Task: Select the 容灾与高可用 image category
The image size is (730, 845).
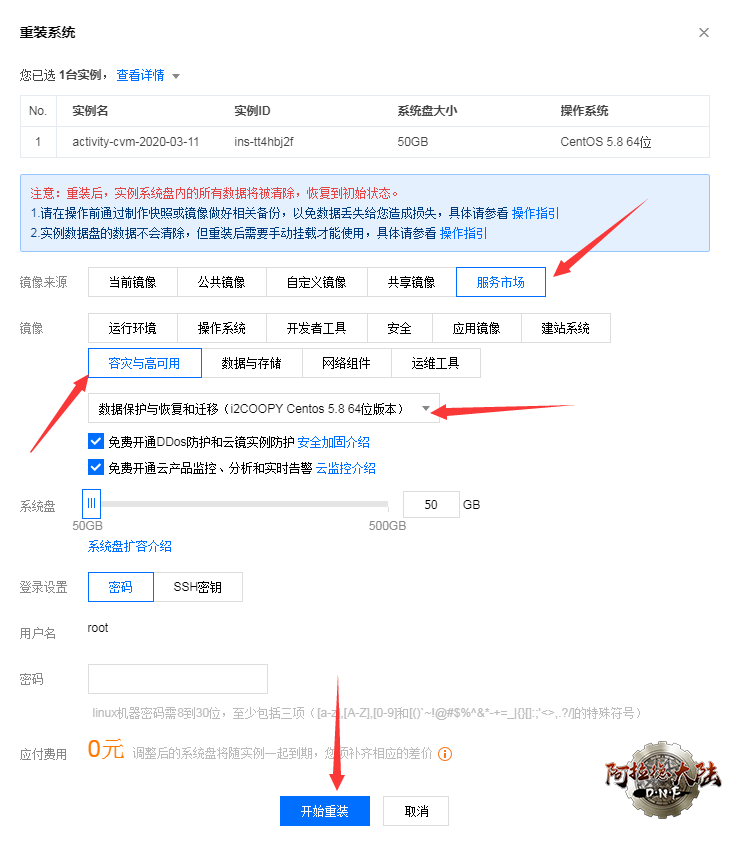Action: pos(145,363)
